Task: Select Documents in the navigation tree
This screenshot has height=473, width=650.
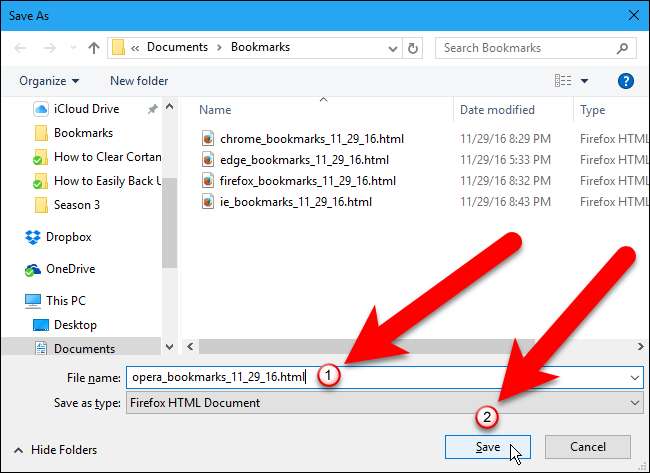Action: [84, 349]
